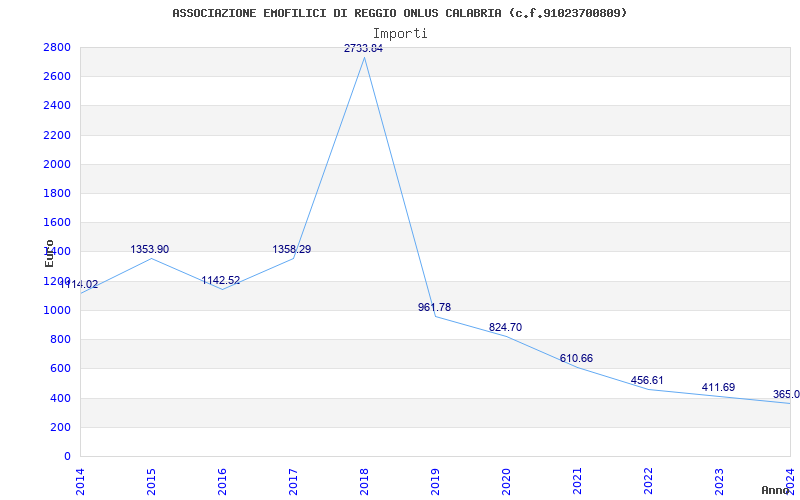
Task: Click the 2018 x-axis year label
Action: point(364,482)
